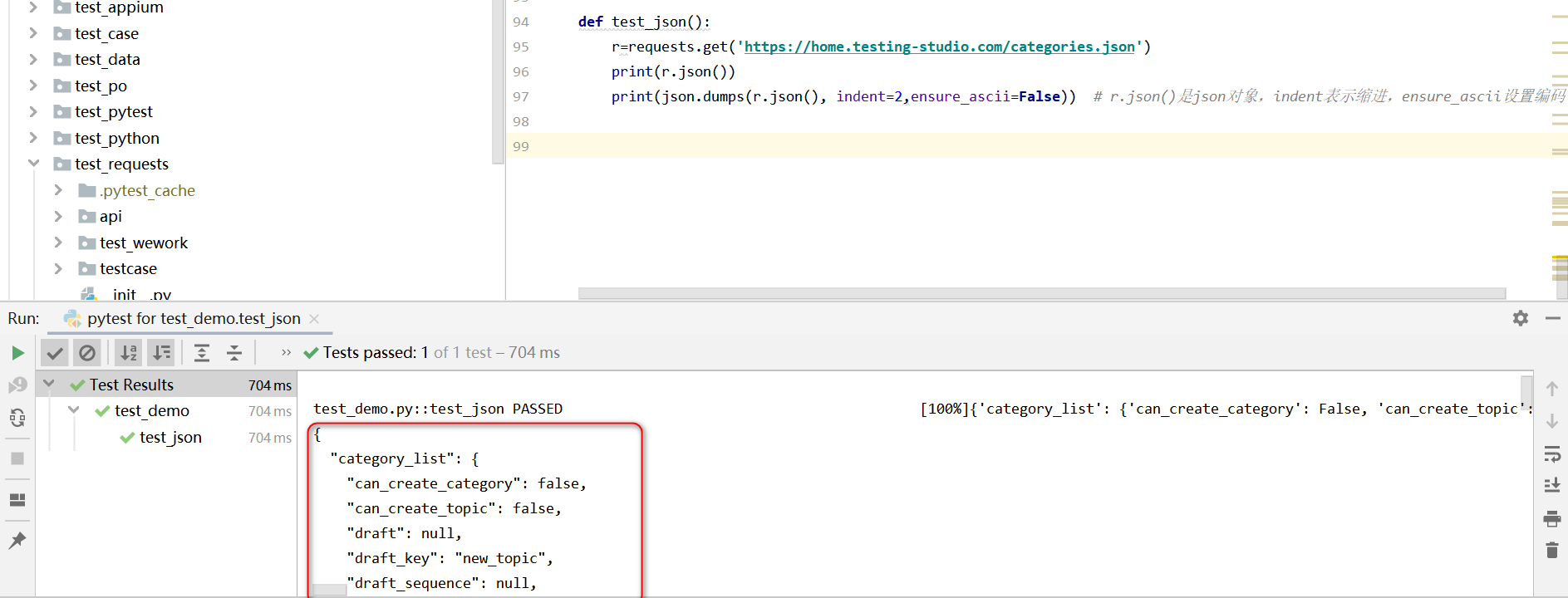Image resolution: width=1568 pixels, height=598 pixels.
Task: Sort test results alphabetically
Action: click(x=128, y=353)
